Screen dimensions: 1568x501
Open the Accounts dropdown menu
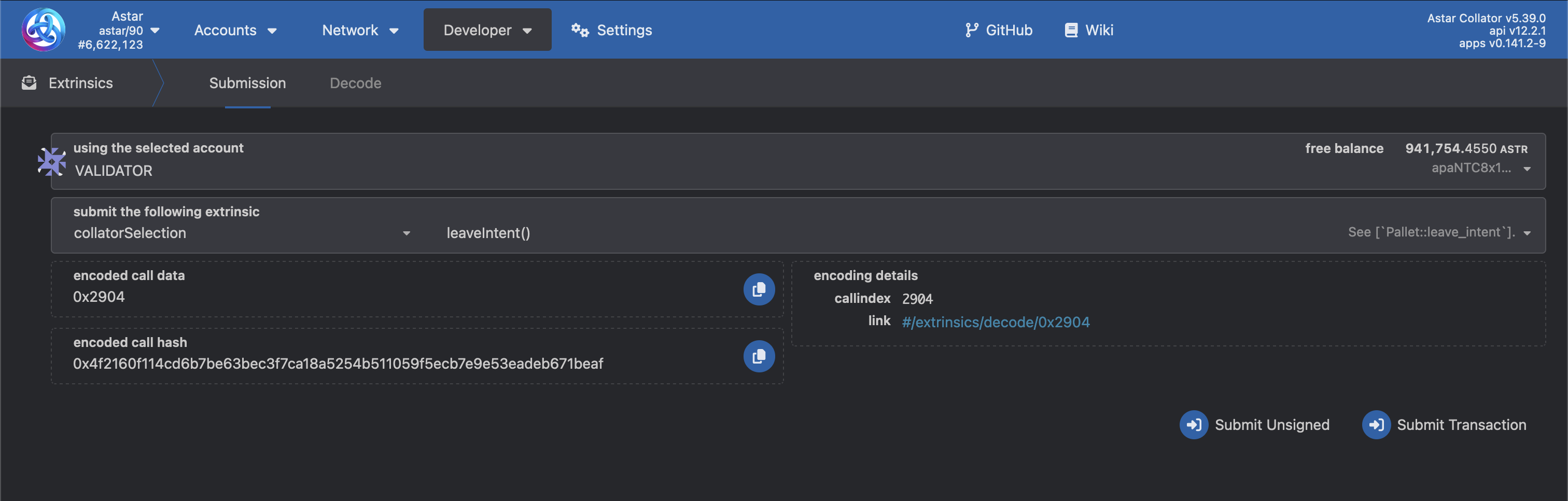point(235,30)
